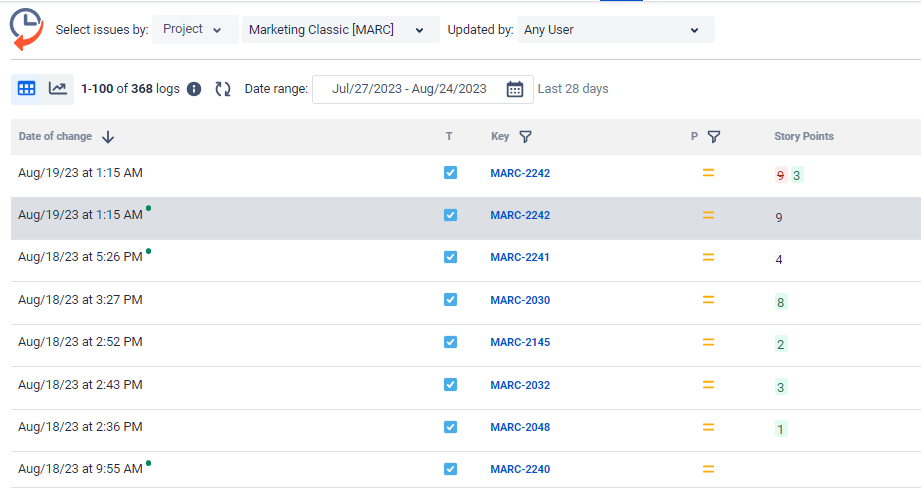
Task: Click the Issue History clock logo icon
Action: pyautogui.click(x=26, y=29)
